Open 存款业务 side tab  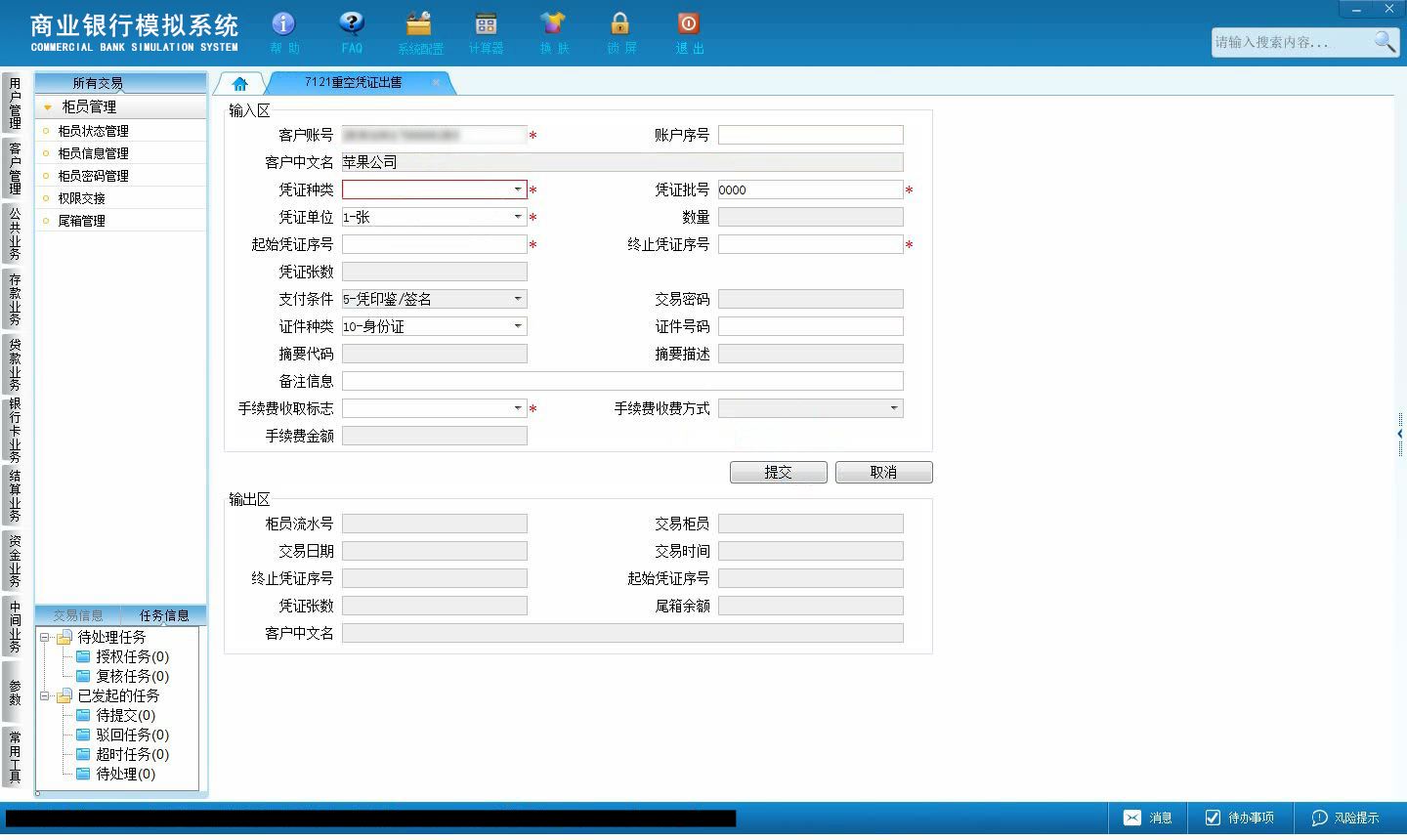click(x=15, y=299)
